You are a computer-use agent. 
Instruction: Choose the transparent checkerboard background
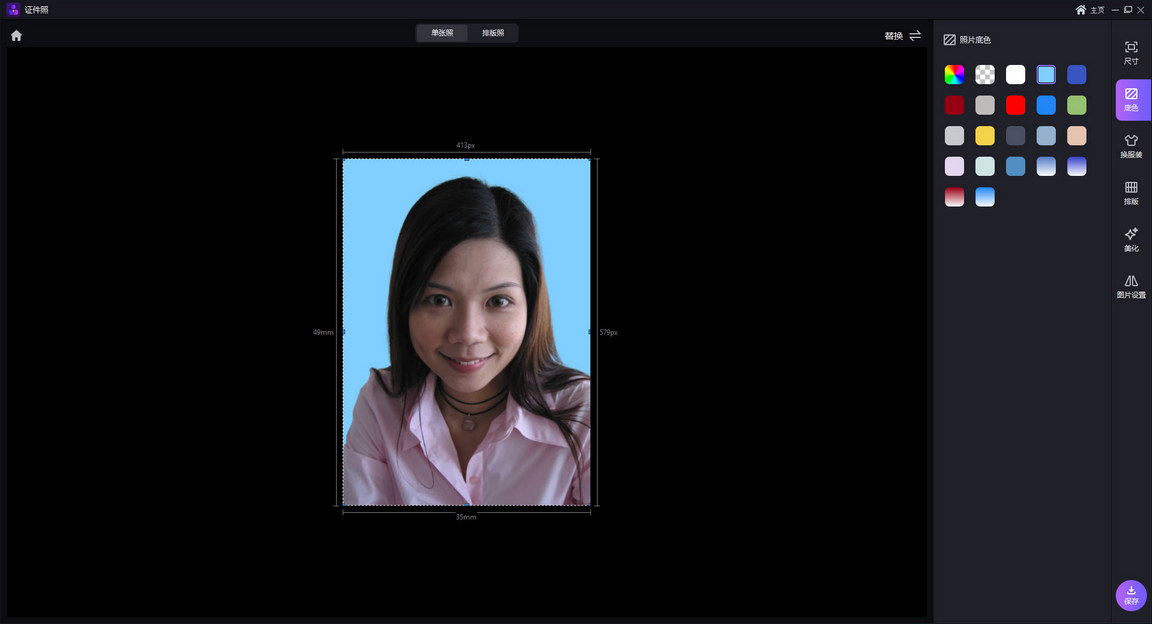click(985, 75)
